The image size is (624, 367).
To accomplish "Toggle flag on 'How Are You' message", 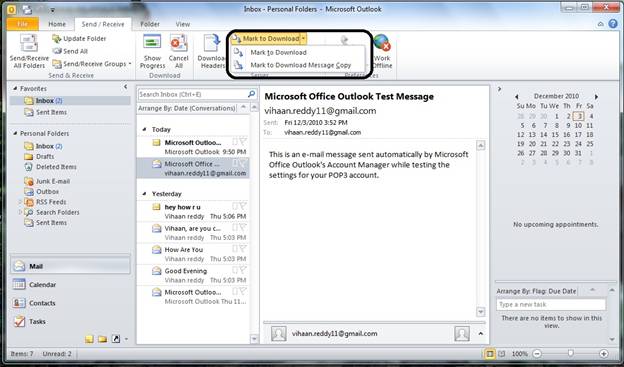I will point(242,249).
